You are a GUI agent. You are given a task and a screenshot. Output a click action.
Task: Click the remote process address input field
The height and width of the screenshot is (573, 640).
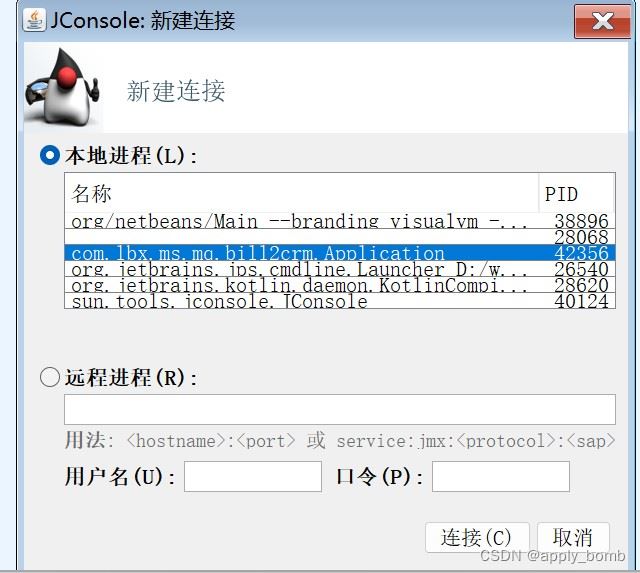pos(340,409)
